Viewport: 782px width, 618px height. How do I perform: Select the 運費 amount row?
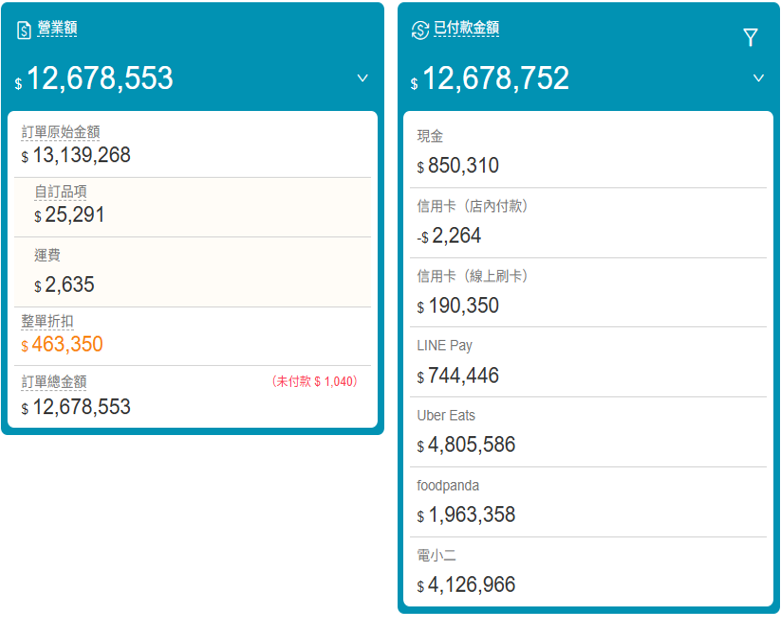(x=192, y=272)
